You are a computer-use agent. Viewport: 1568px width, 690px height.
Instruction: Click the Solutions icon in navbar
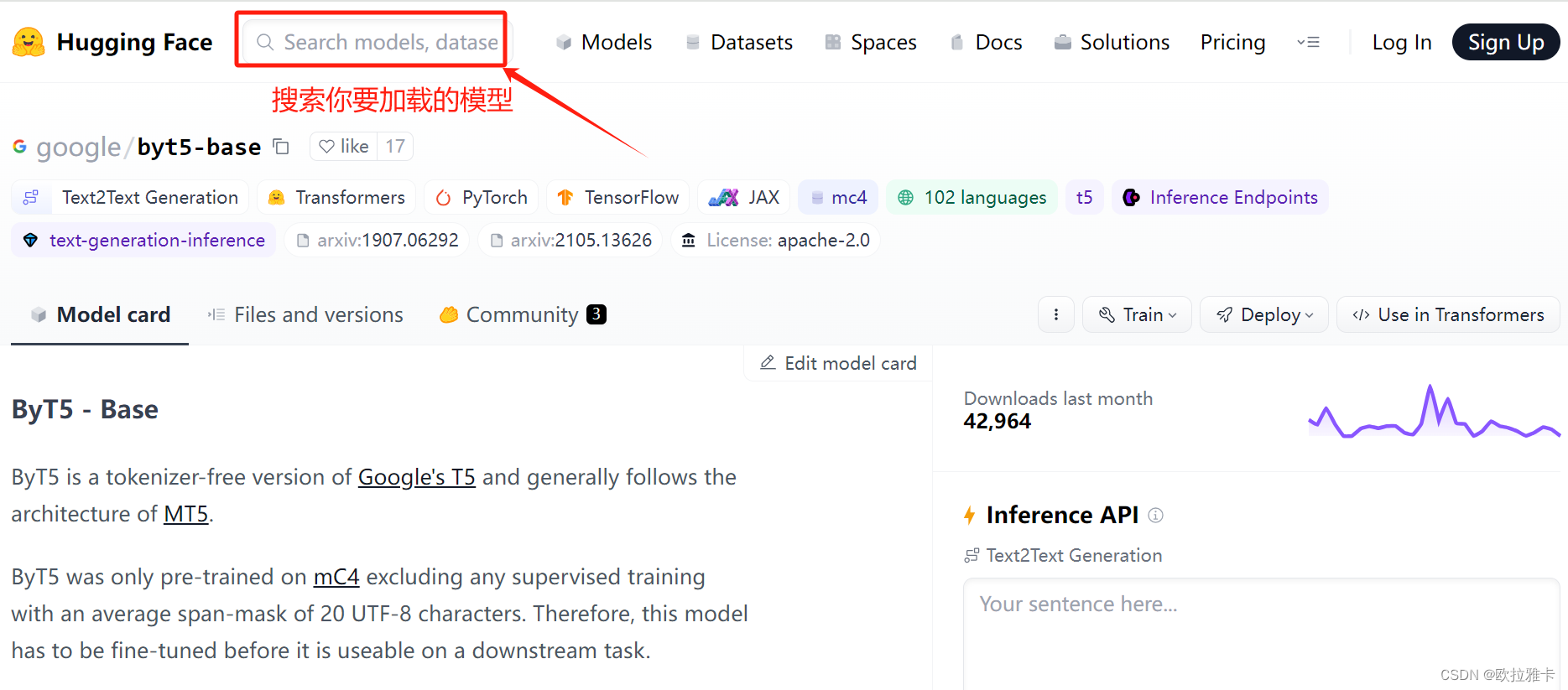pyautogui.click(x=1063, y=42)
